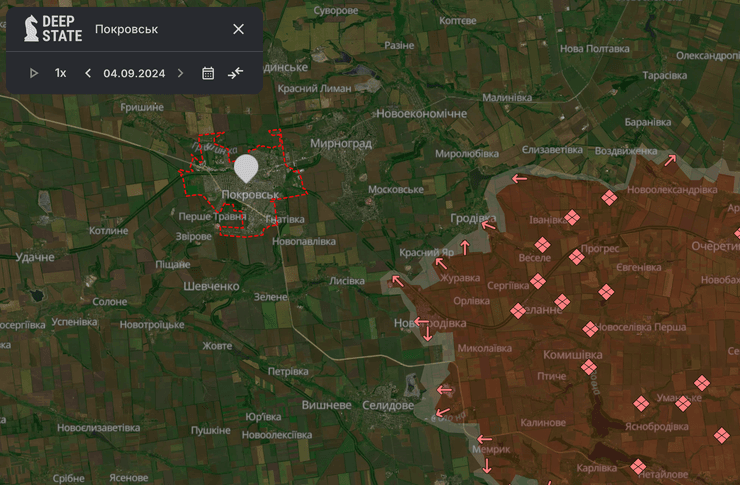Screen dimensions: 740x485
Task: Change the 1x playback speed
Action: coord(61,73)
